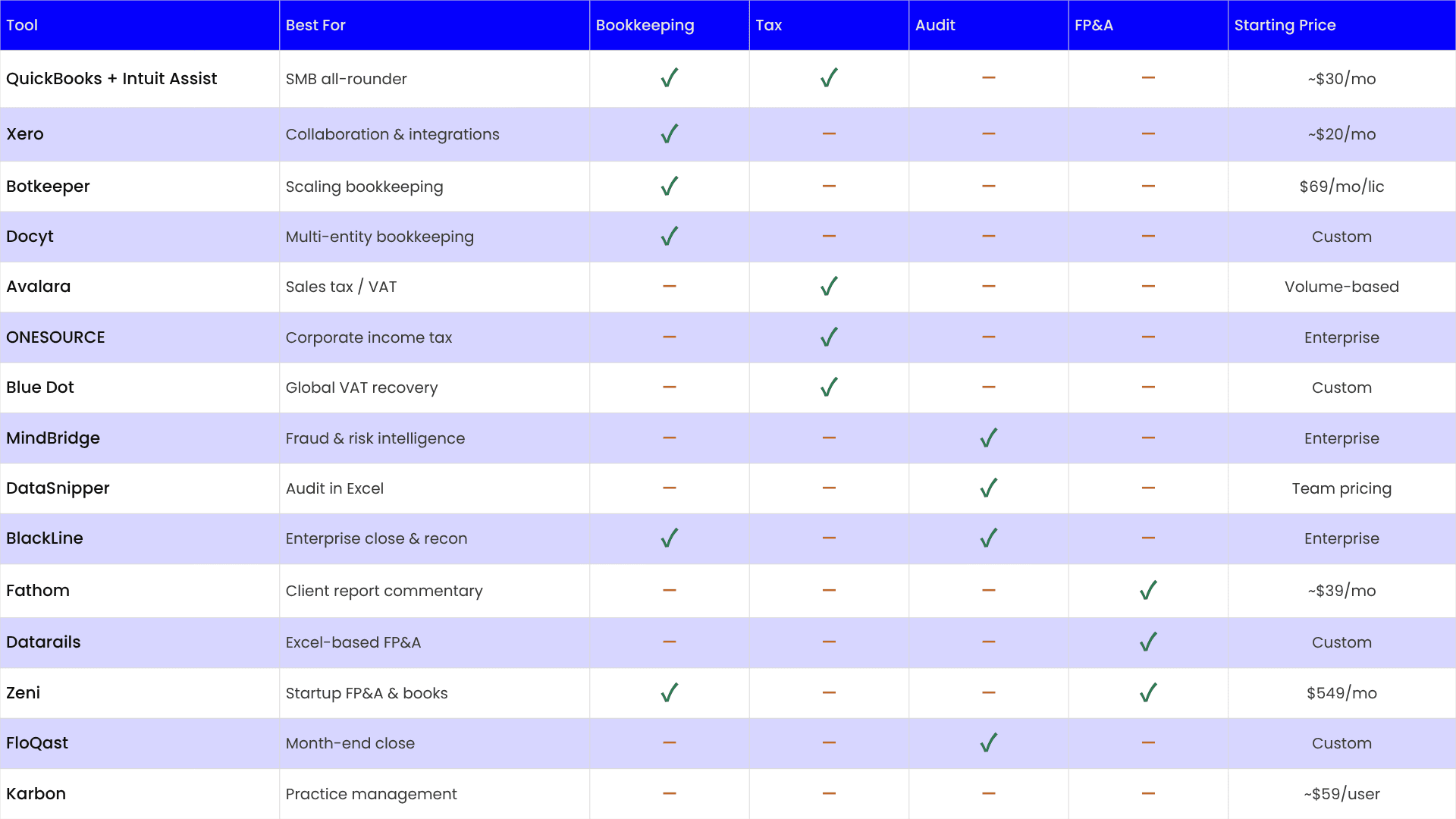This screenshot has height=819, width=1456.
Task: Click the Xero Tax dash
Action: tap(829, 133)
